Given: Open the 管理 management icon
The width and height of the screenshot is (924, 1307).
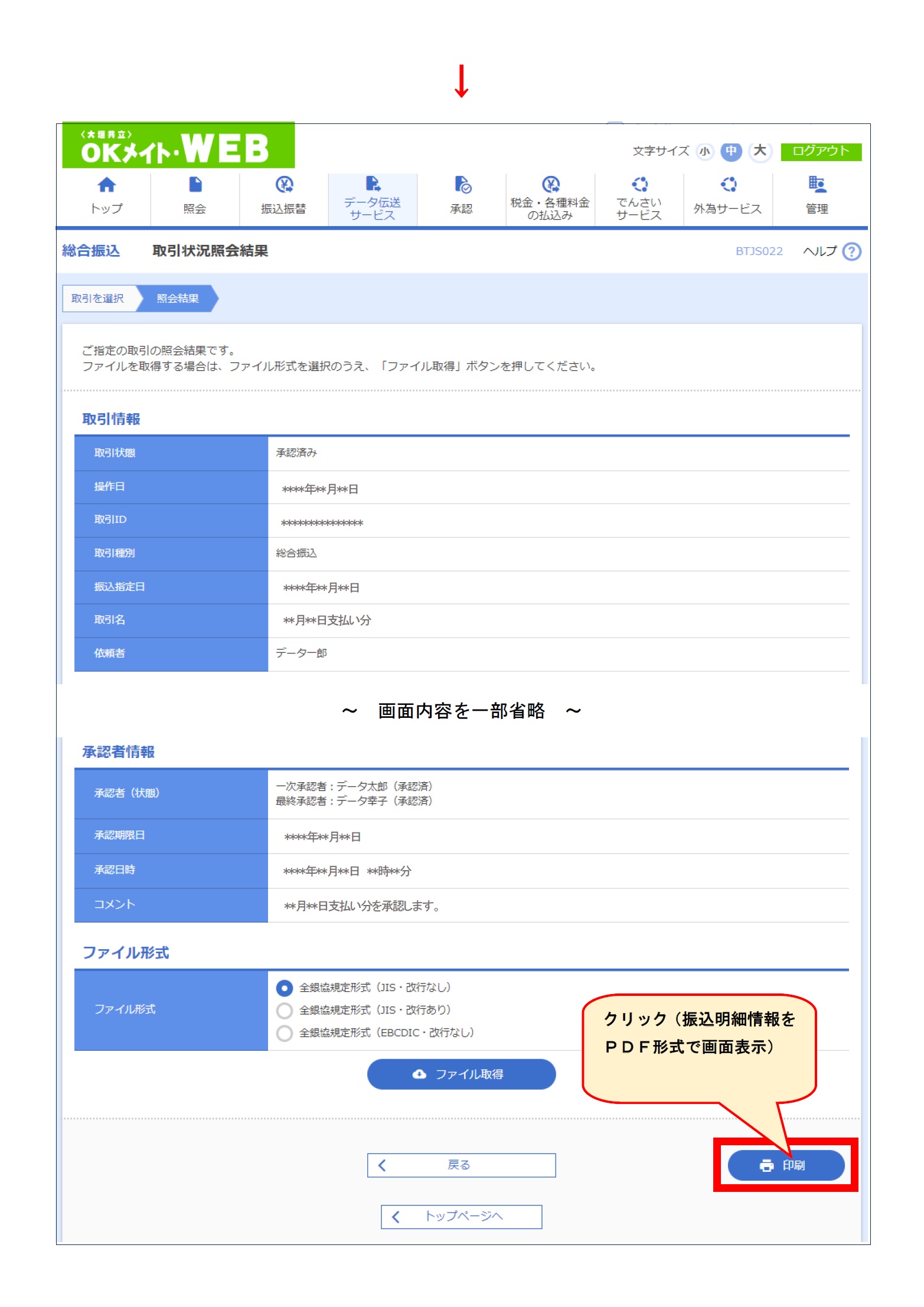Looking at the screenshot, I should (817, 185).
